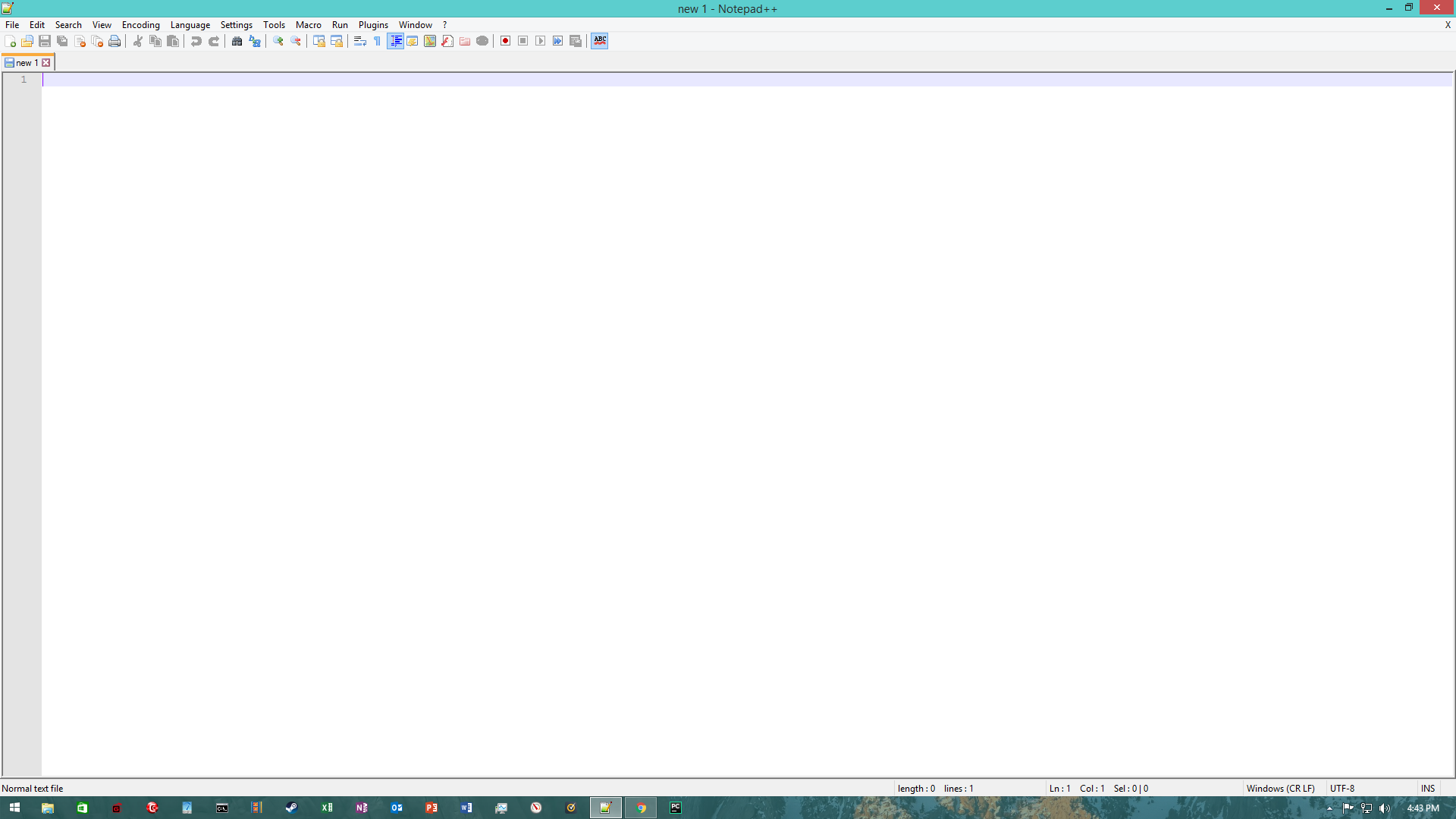Open the Plugins menu
The height and width of the screenshot is (819, 1456).
[x=372, y=24]
